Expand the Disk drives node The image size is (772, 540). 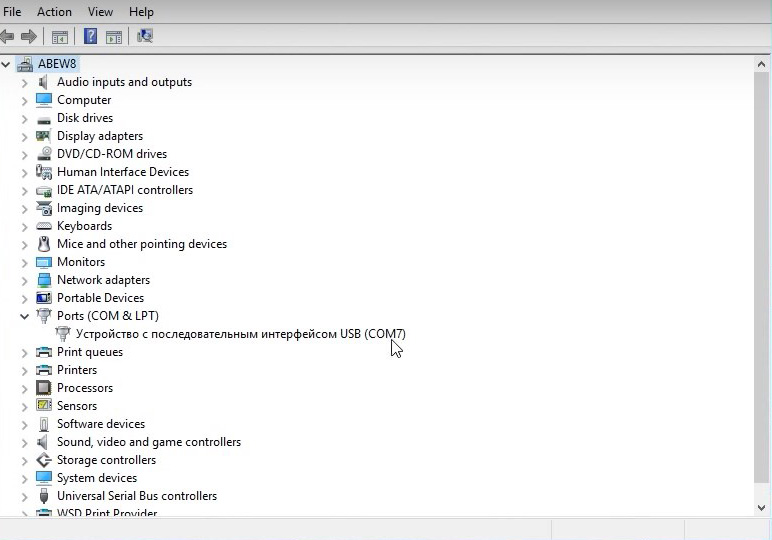click(x=25, y=118)
